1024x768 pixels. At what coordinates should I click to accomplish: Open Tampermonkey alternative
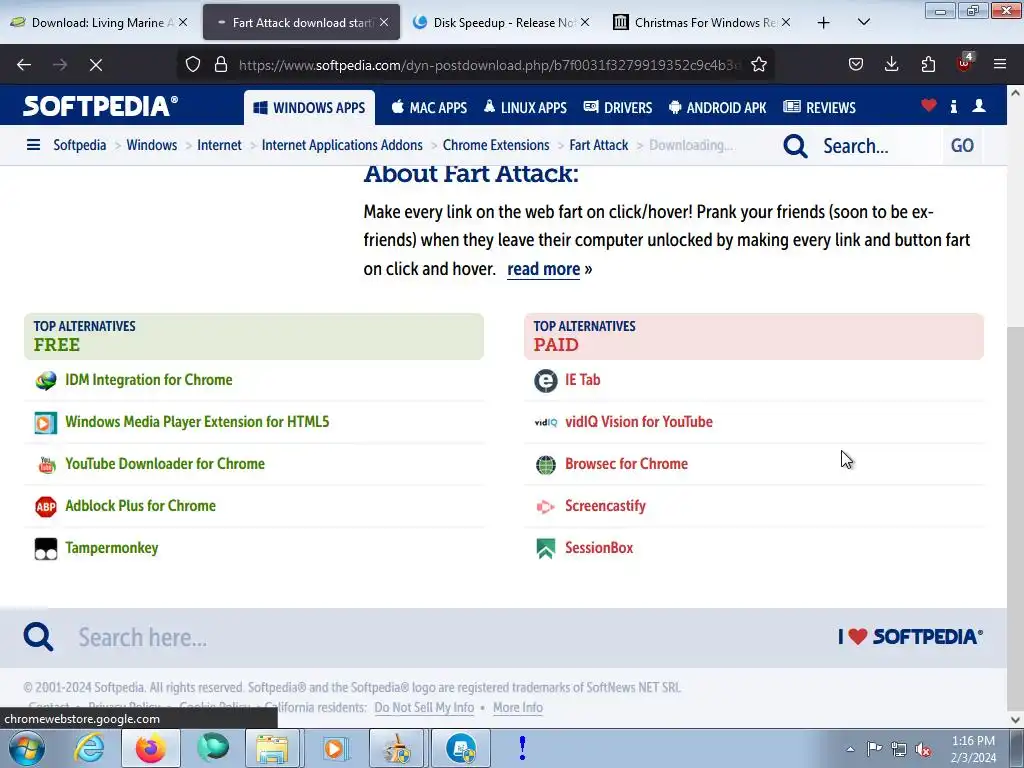click(x=112, y=548)
